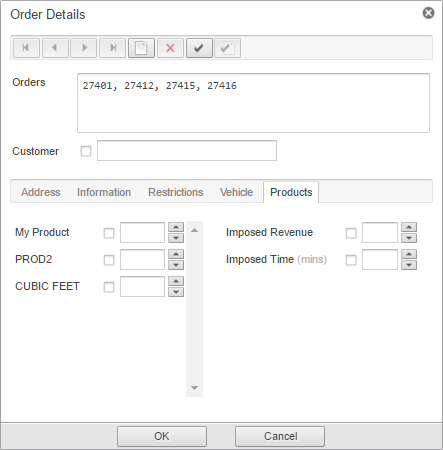The width and height of the screenshot is (443, 450).
Task: Switch to the Restrictions tab
Action: 176,192
